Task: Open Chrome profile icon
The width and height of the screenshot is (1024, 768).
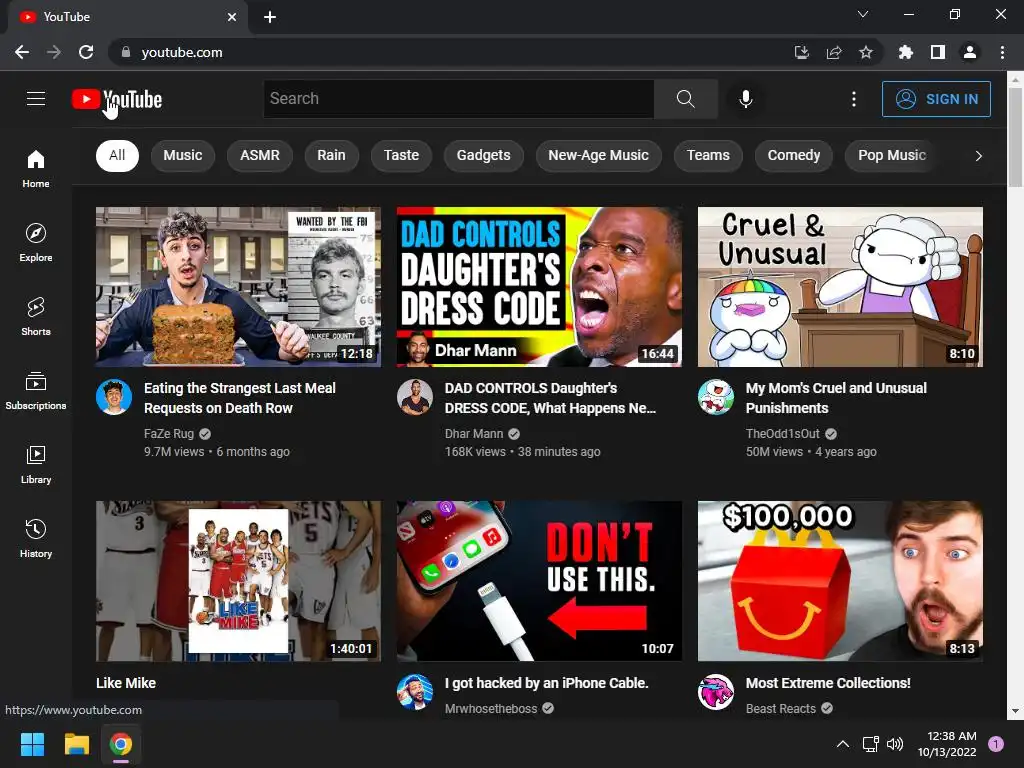Action: [970, 52]
